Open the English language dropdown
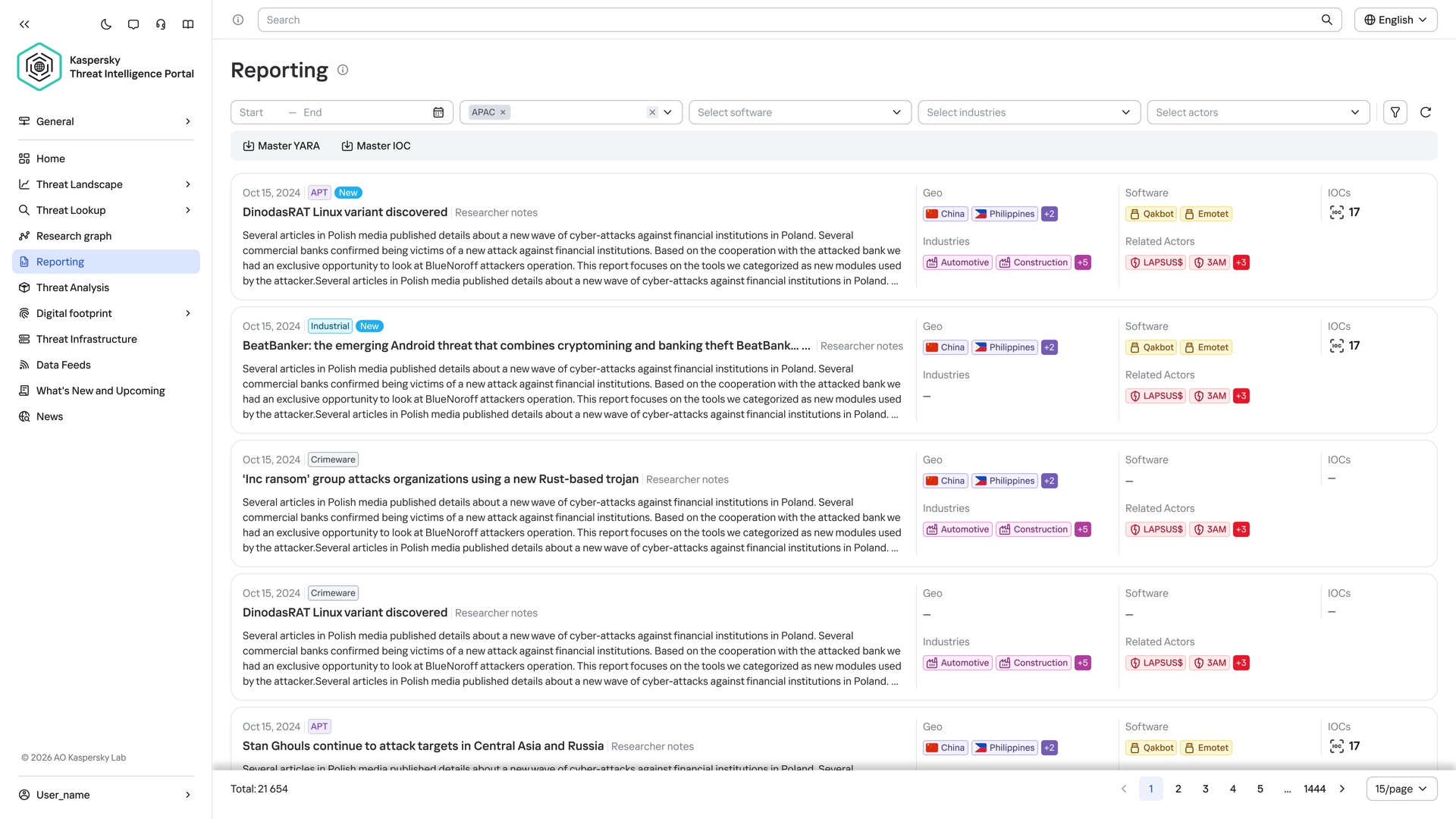 coord(1395,20)
